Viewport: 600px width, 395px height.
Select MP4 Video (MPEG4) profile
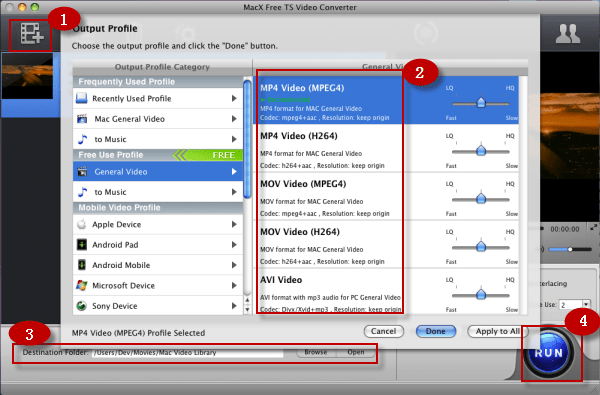[x=386, y=100]
